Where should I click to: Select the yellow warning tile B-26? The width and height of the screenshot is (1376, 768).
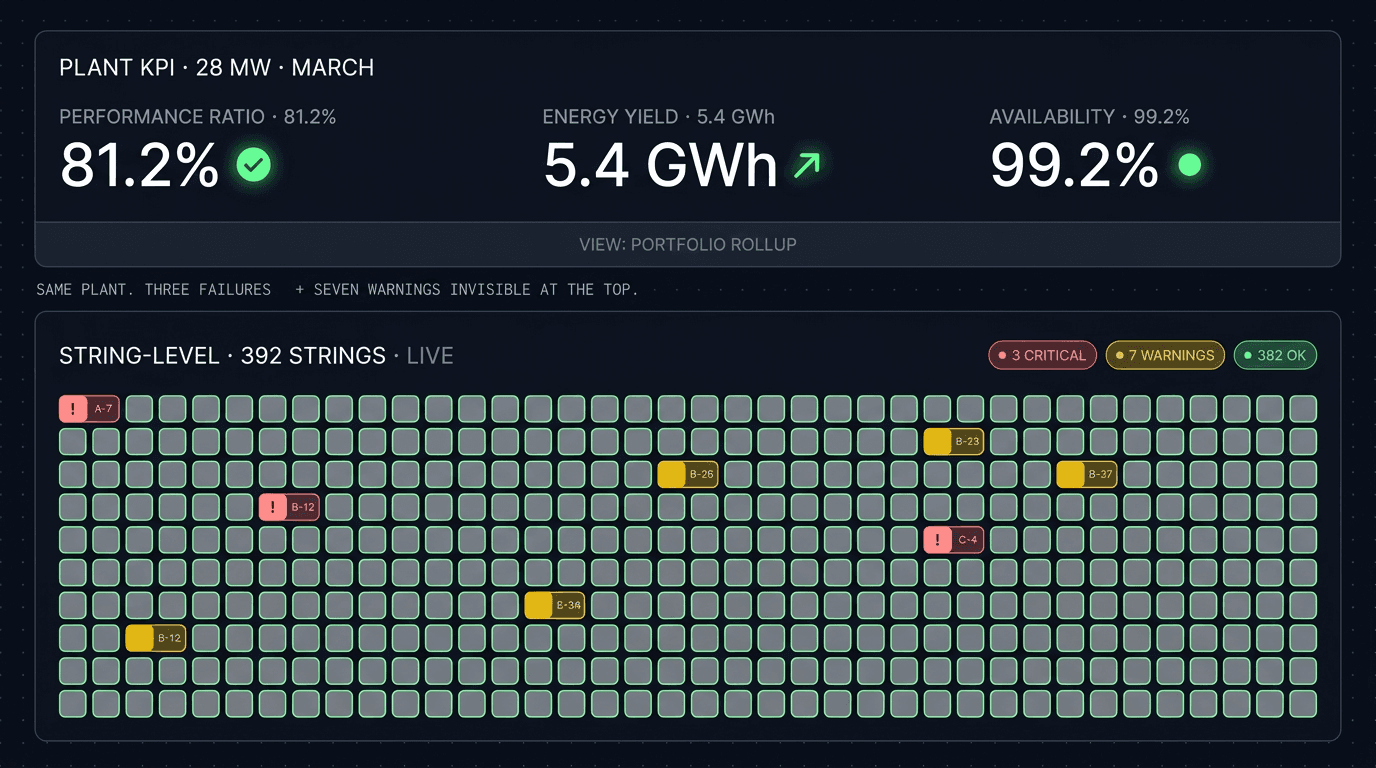coord(687,474)
